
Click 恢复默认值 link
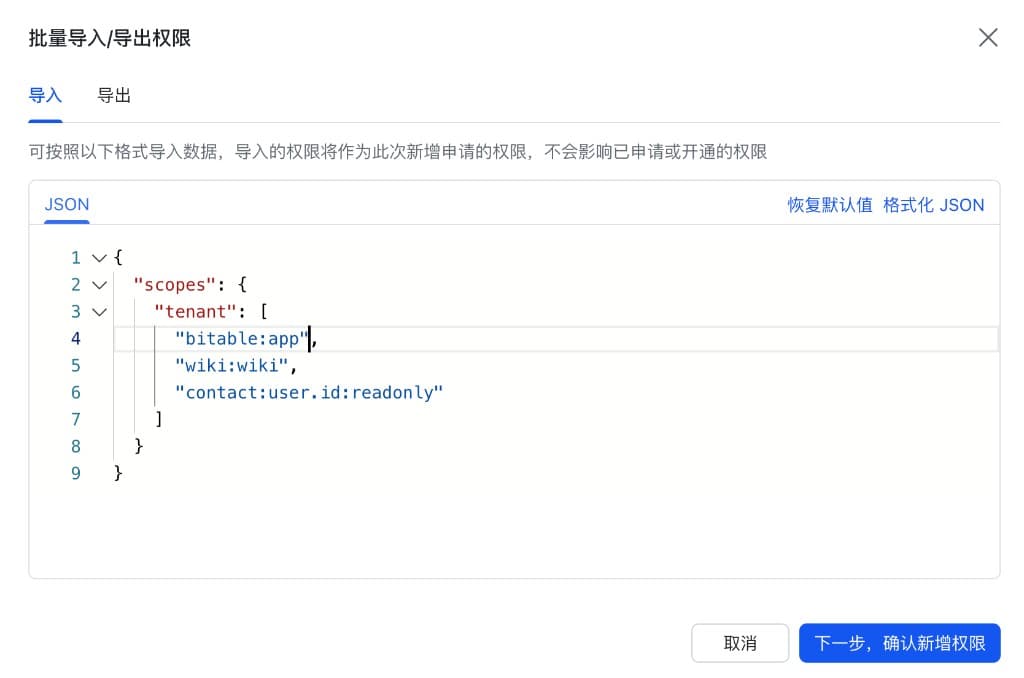click(829, 205)
